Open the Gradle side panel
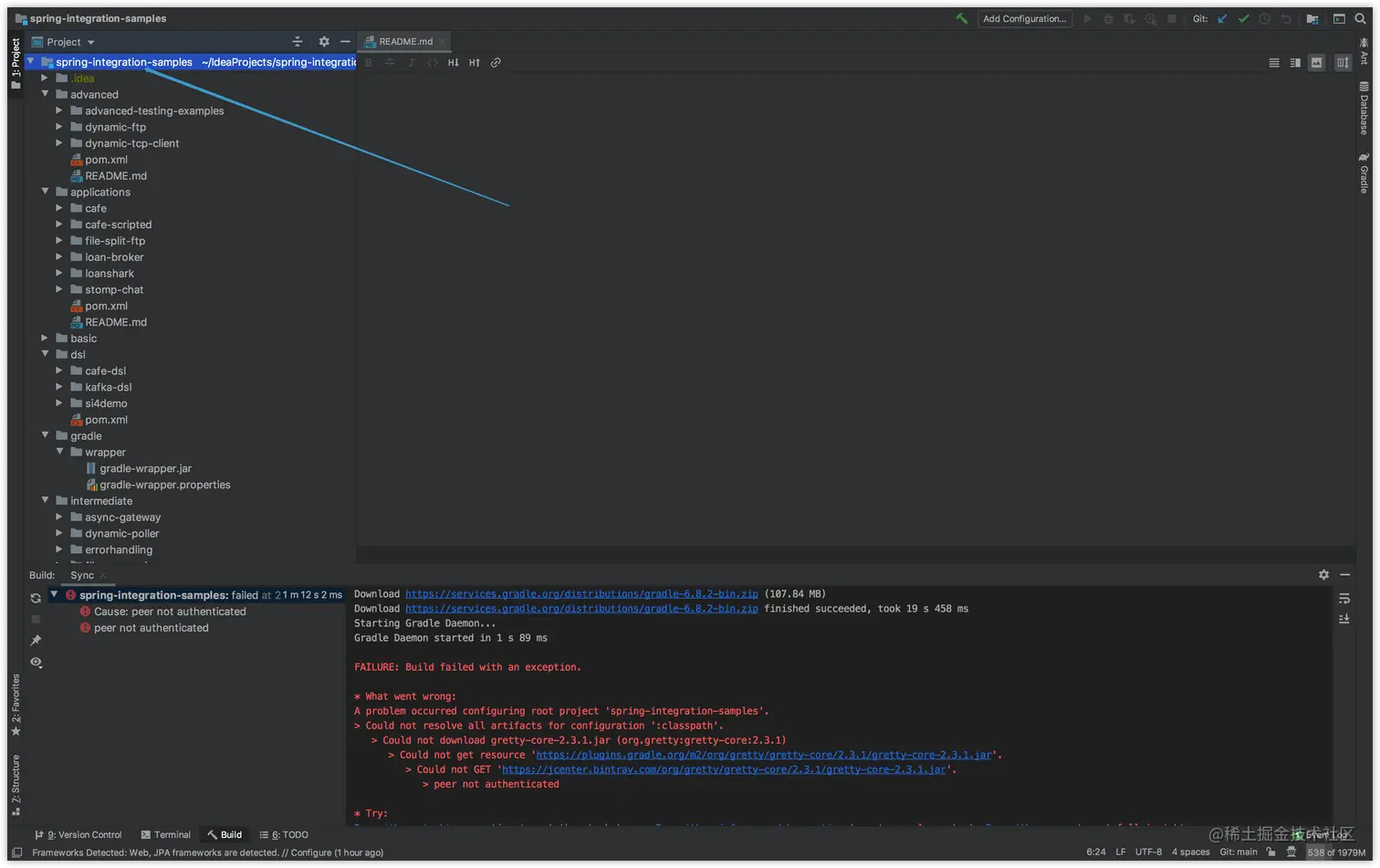 (1364, 173)
